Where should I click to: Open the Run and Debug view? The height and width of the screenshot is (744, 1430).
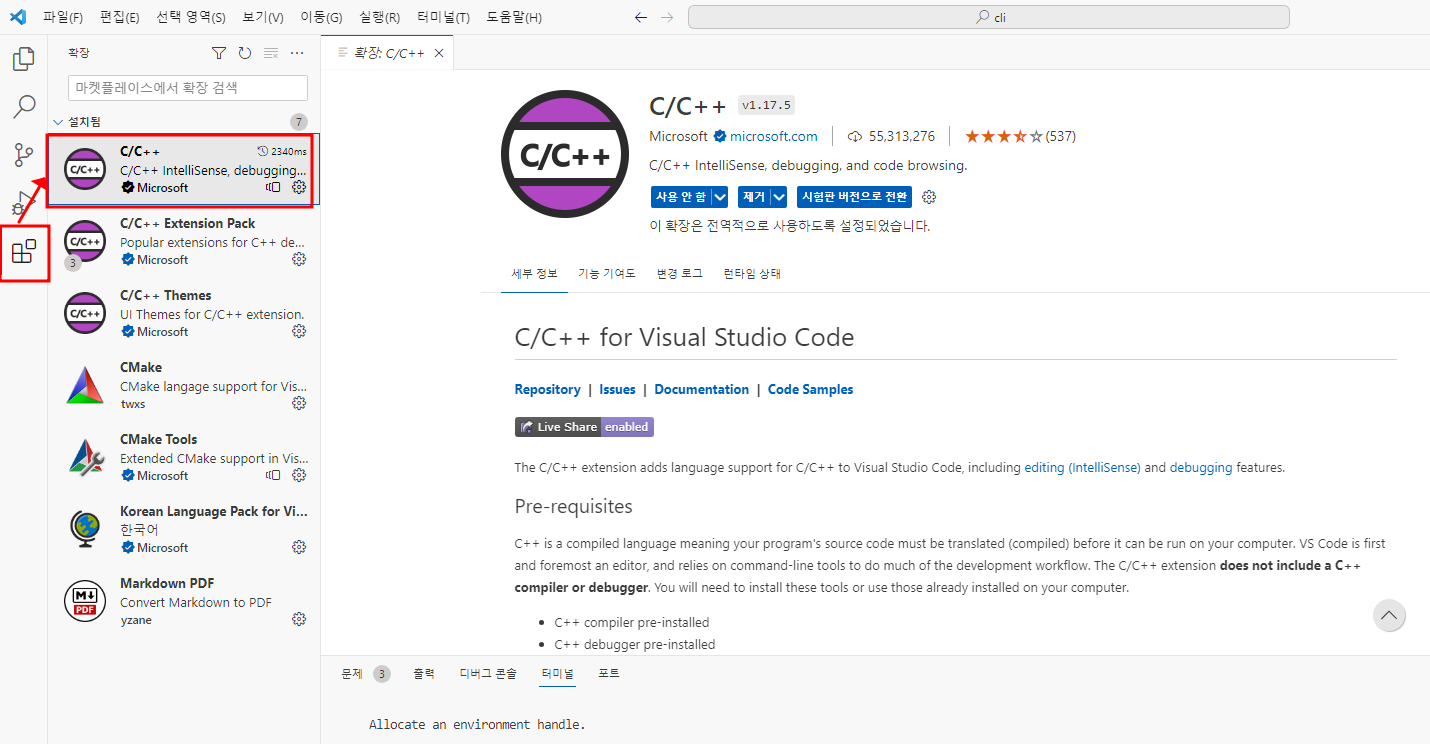click(24, 203)
